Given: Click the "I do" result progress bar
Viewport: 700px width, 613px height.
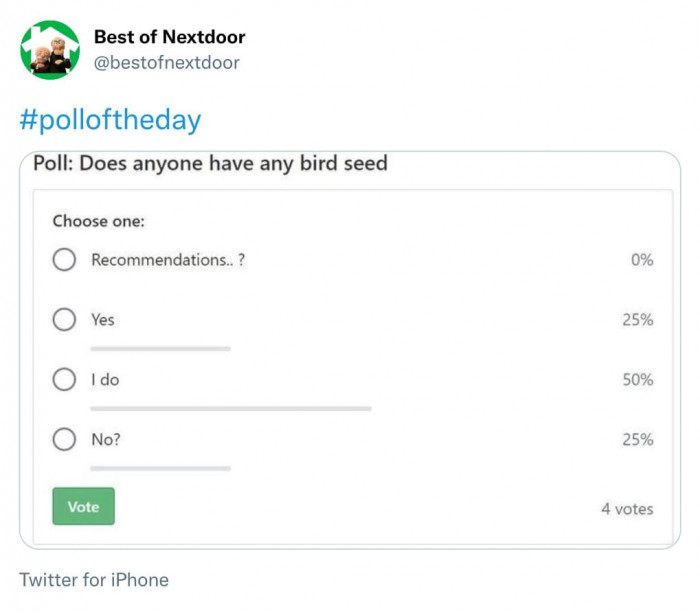Looking at the screenshot, I should [x=230, y=408].
